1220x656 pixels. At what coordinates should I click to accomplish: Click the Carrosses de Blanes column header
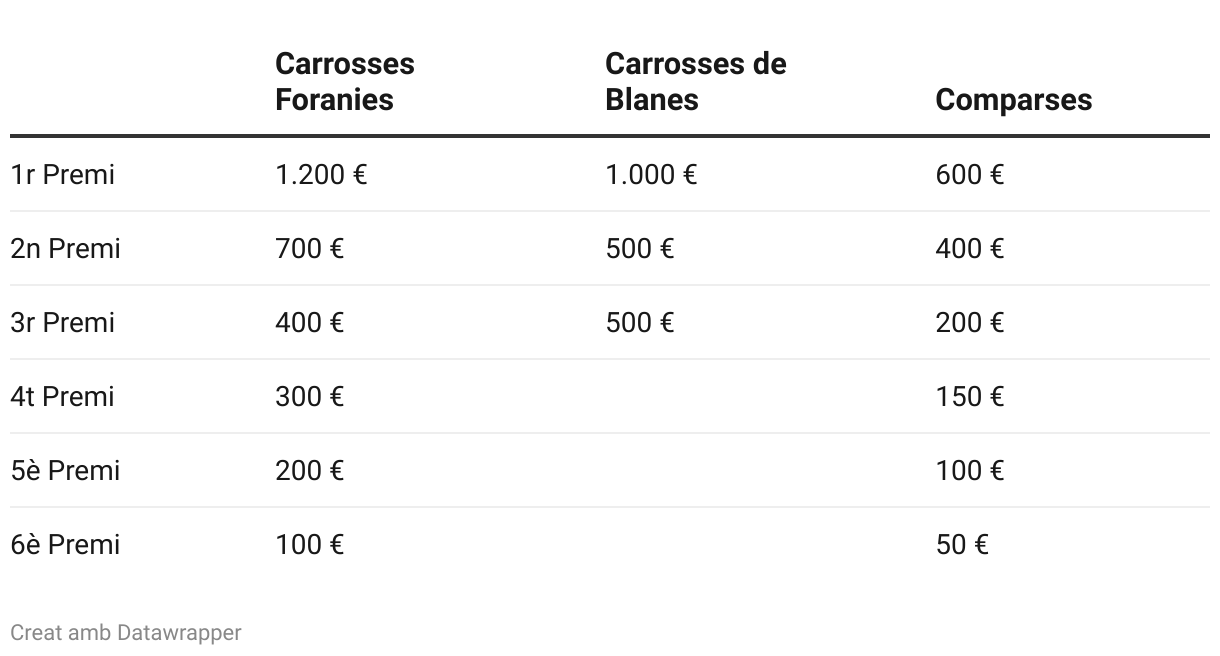pos(695,81)
